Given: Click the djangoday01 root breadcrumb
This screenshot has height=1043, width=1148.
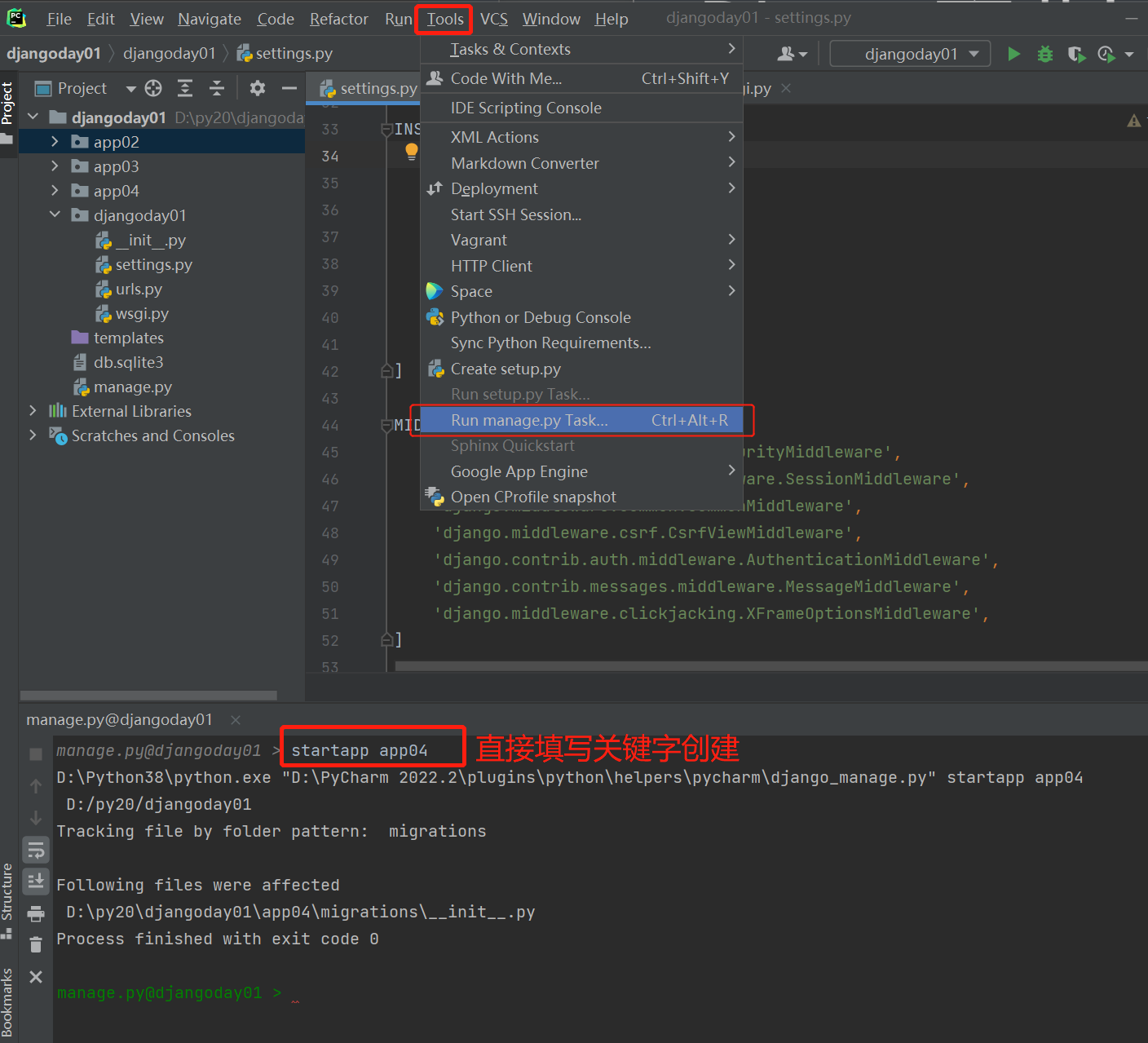Looking at the screenshot, I should point(54,54).
